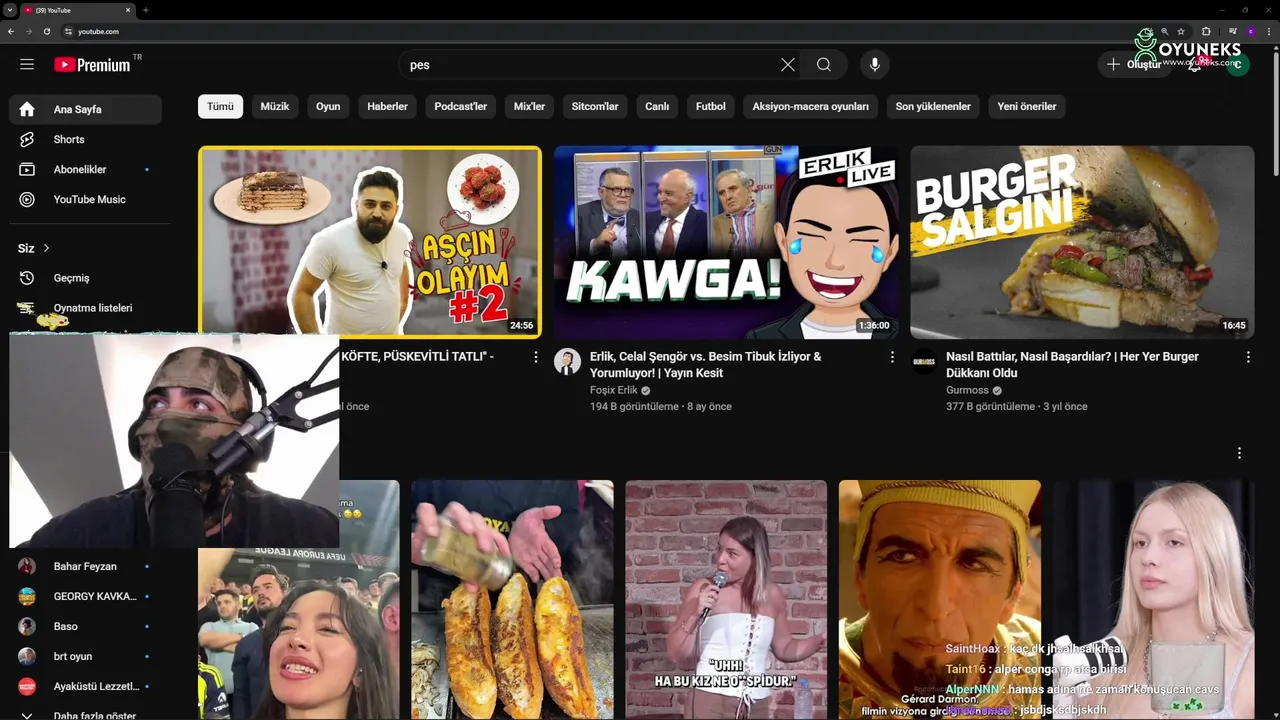This screenshot has width=1280, height=720.
Task: Select the Canlı filter chip
Action: coord(657,106)
